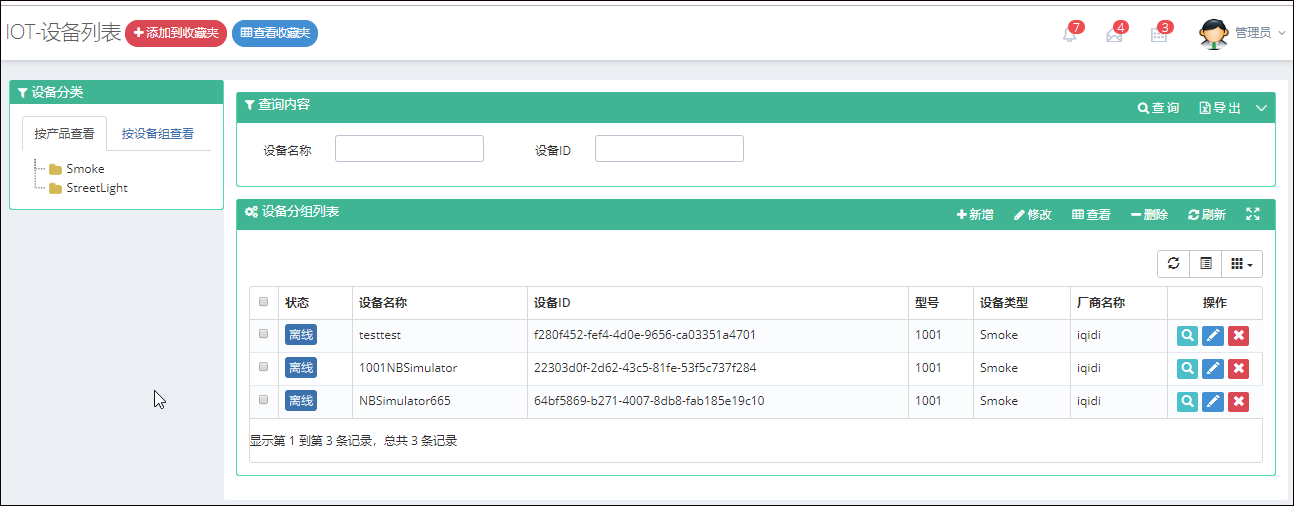Click 离线 status badge for testtest

click(301, 336)
